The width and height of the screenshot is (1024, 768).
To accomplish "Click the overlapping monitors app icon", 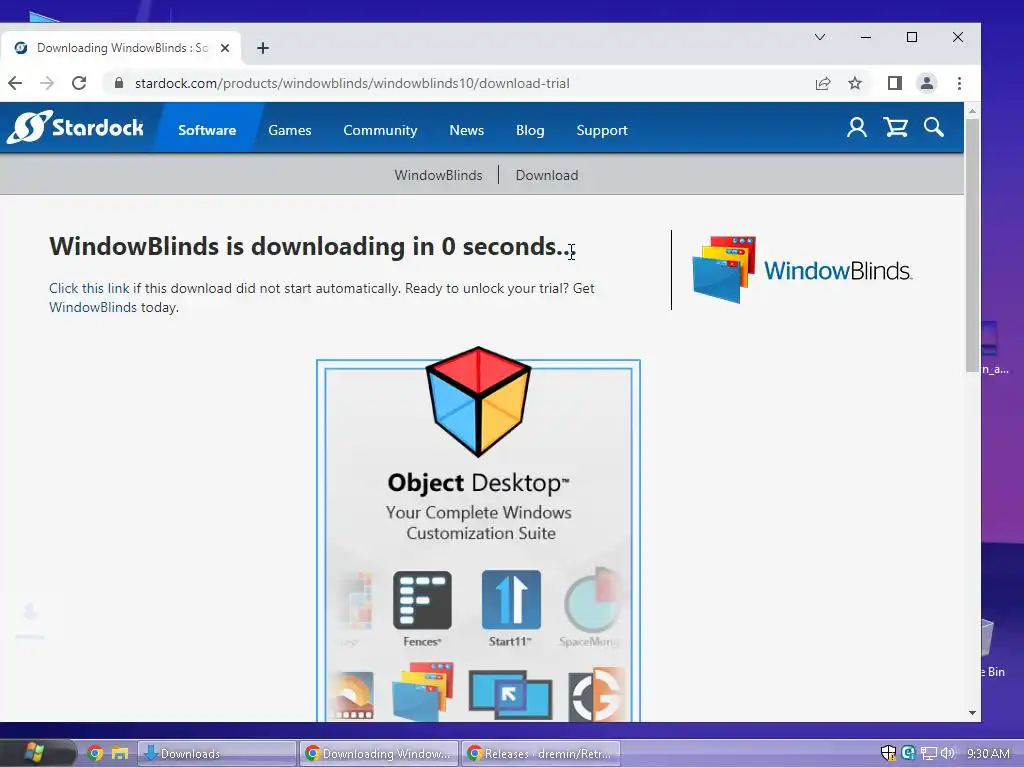I will (x=510, y=695).
